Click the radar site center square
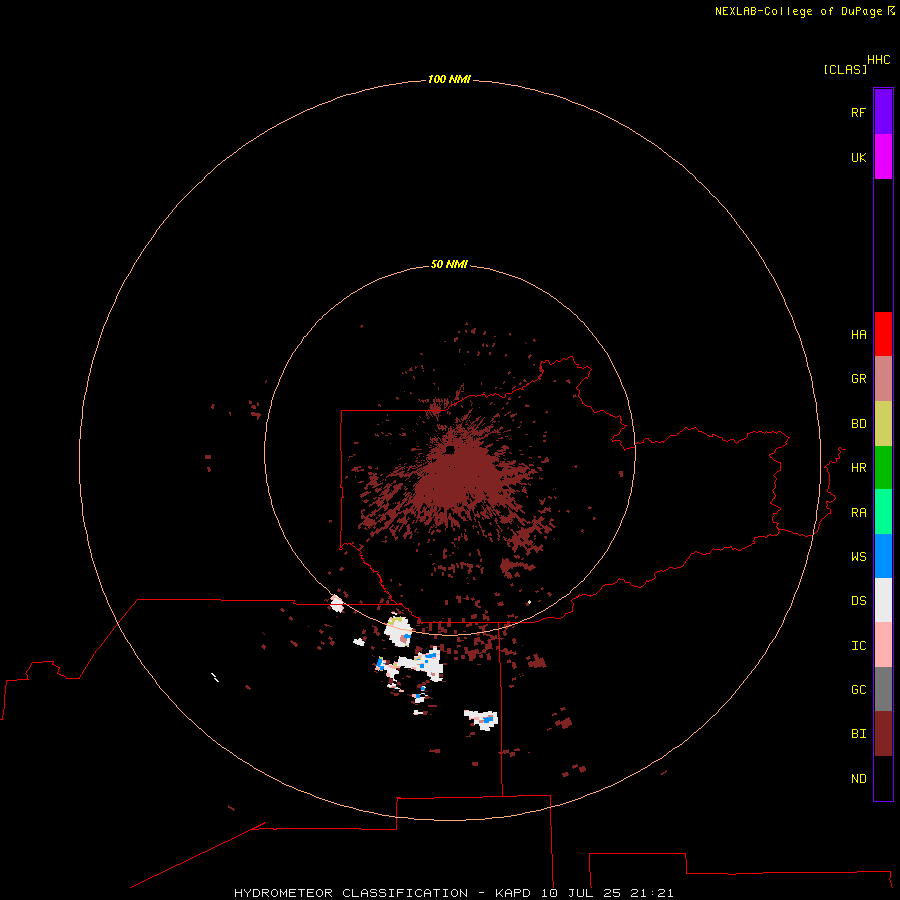This screenshot has width=900, height=900. tap(450, 450)
